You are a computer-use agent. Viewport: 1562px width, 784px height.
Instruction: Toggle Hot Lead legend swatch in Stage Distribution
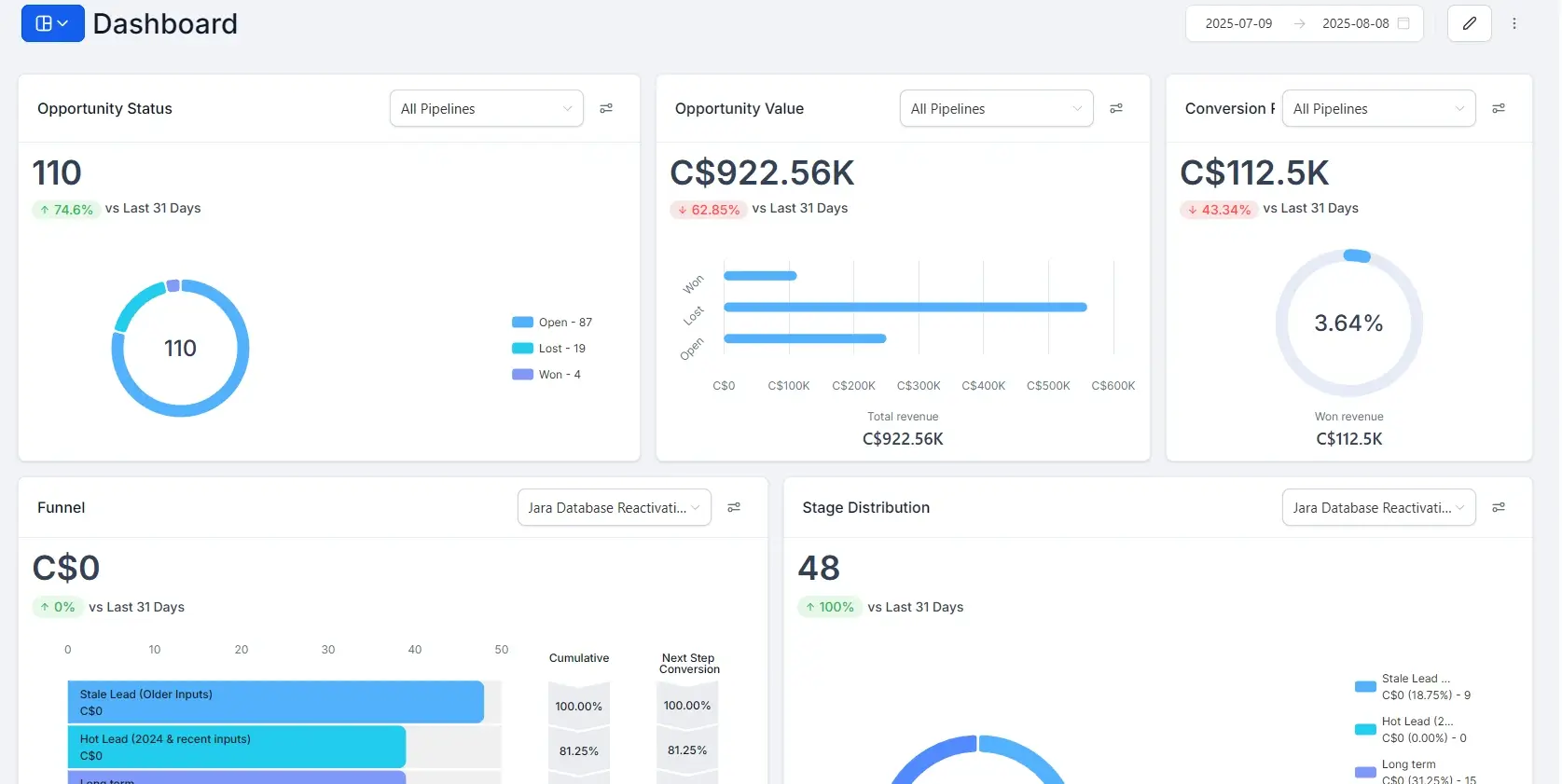[x=1365, y=730]
